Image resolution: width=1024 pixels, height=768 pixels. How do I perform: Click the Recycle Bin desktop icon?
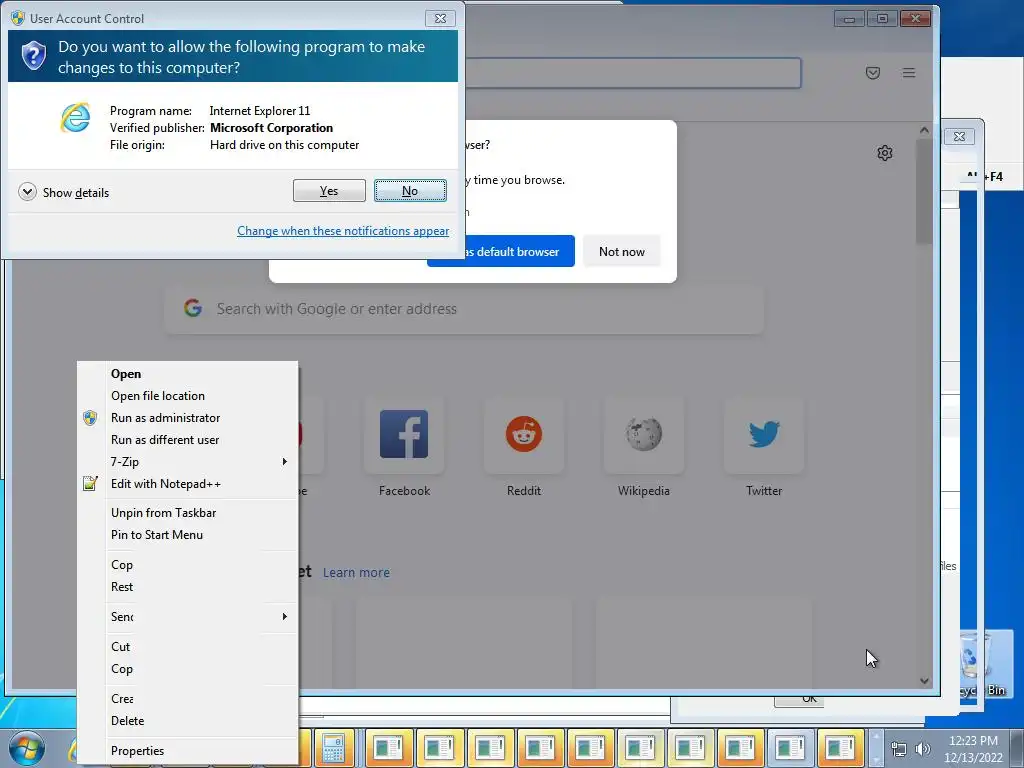(984, 664)
